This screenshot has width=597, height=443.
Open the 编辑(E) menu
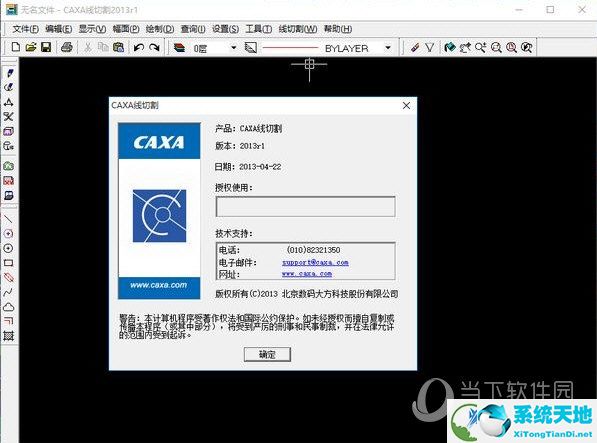pos(59,29)
